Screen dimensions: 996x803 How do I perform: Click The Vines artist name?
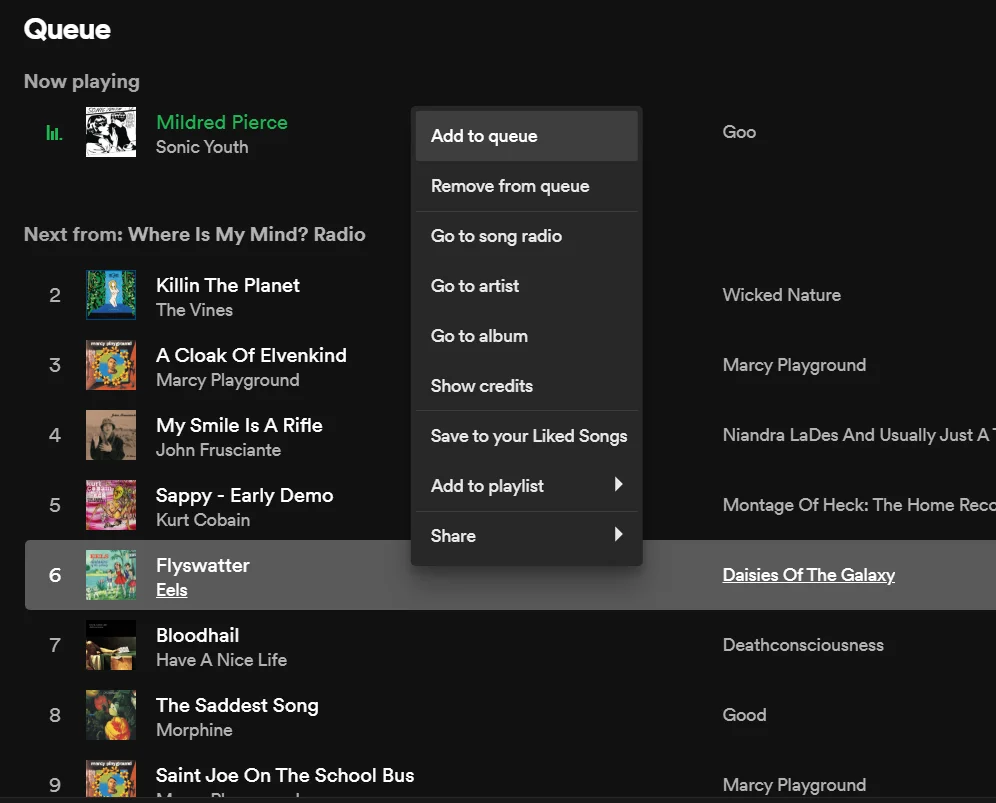(194, 310)
